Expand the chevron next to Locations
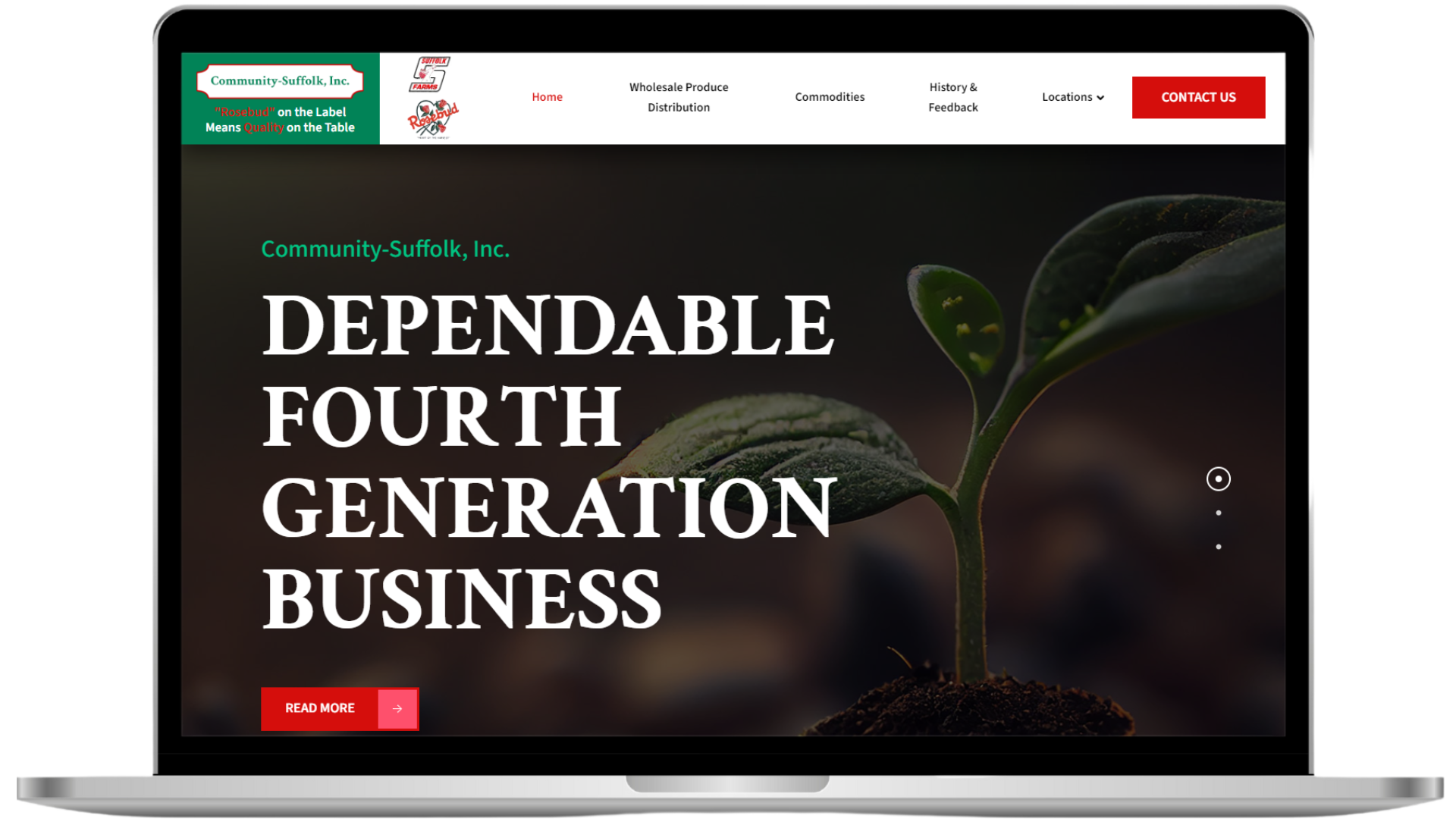 click(1100, 98)
